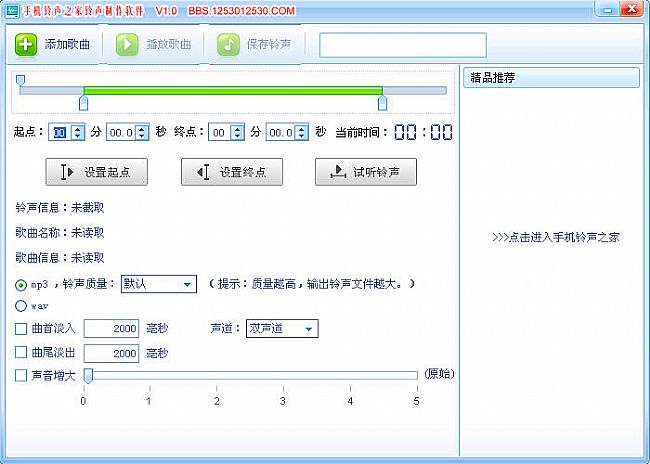Click the start-point minutes input field
The width and height of the screenshot is (650, 464).
coord(61,132)
